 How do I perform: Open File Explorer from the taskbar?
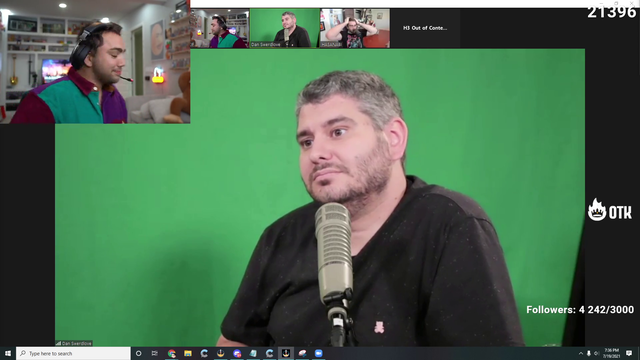click(188, 353)
